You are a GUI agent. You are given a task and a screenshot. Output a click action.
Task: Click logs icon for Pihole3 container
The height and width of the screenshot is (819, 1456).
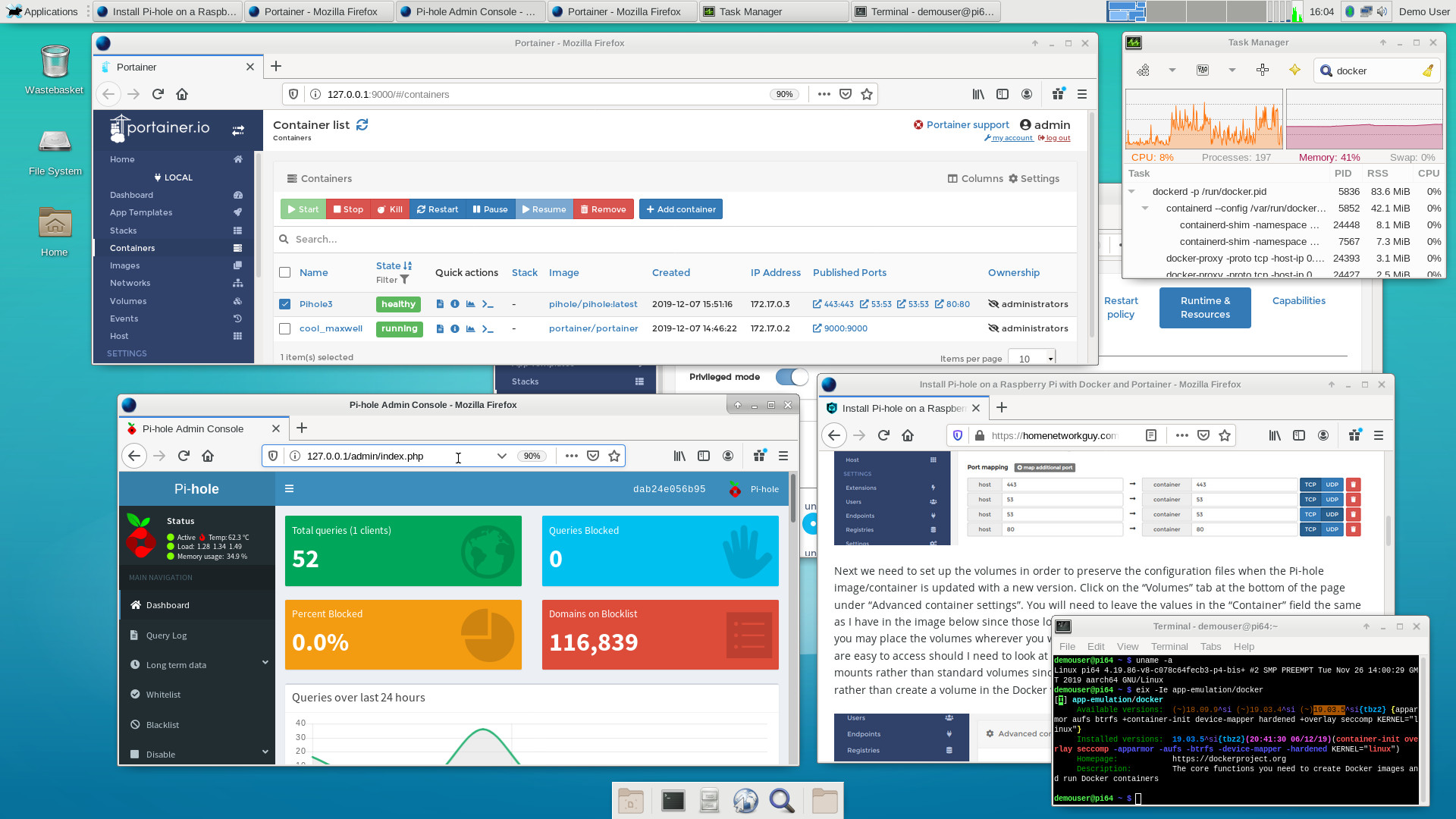pos(440,304)
